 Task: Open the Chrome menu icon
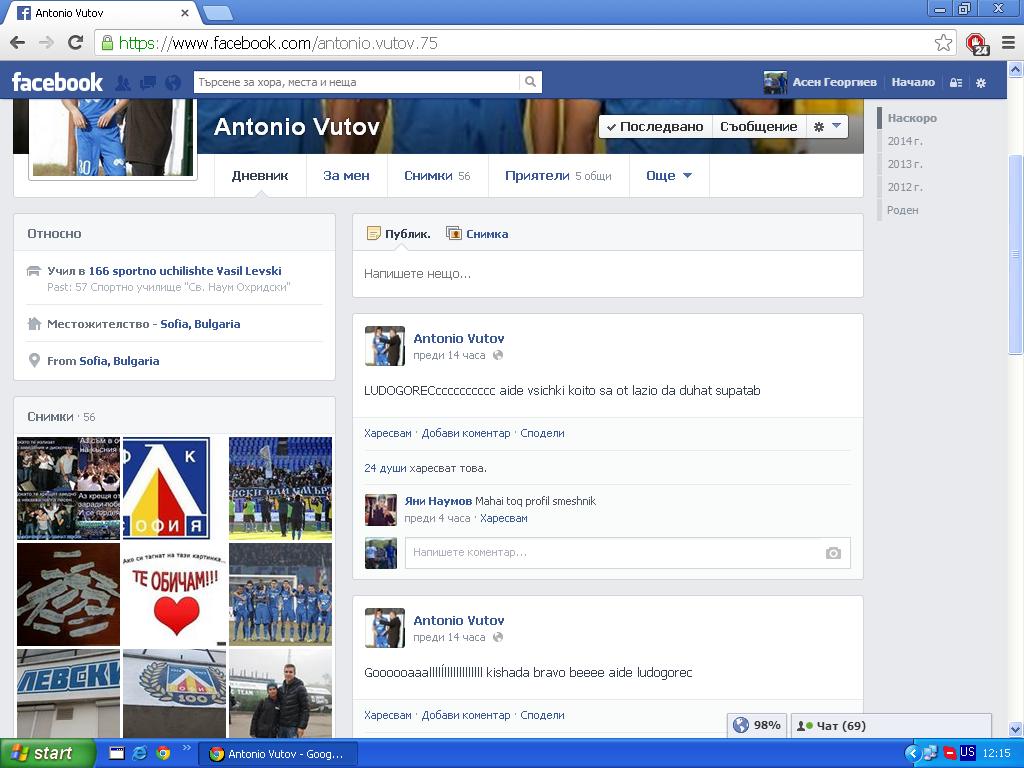pos(1008,43)
